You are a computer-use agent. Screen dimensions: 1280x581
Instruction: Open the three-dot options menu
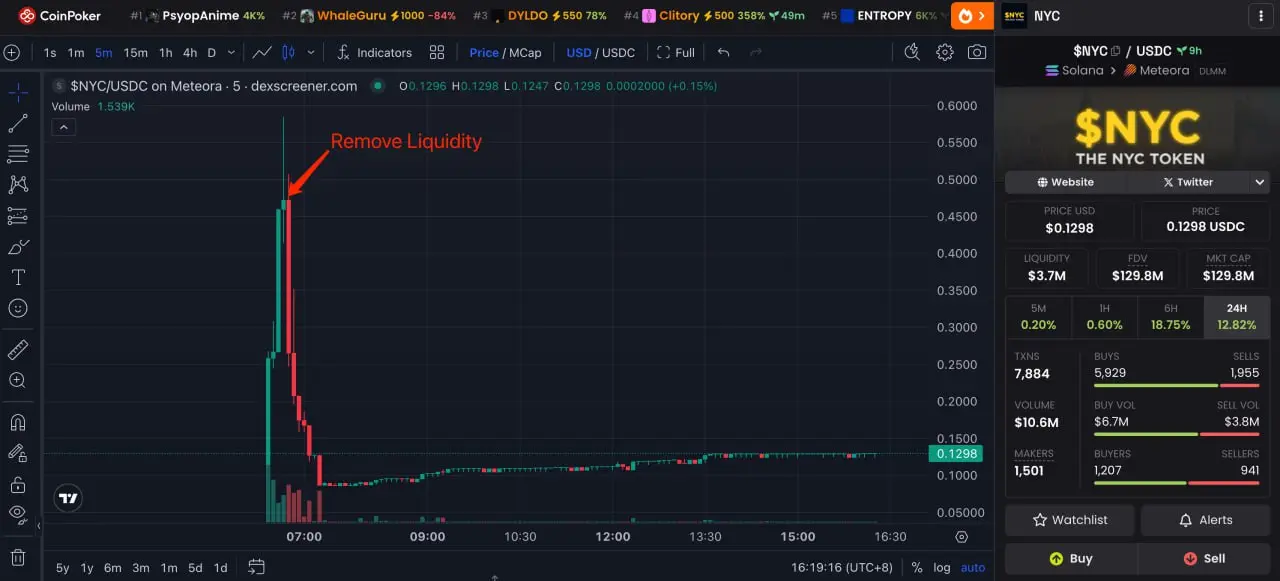click(x=1260, y=16)
